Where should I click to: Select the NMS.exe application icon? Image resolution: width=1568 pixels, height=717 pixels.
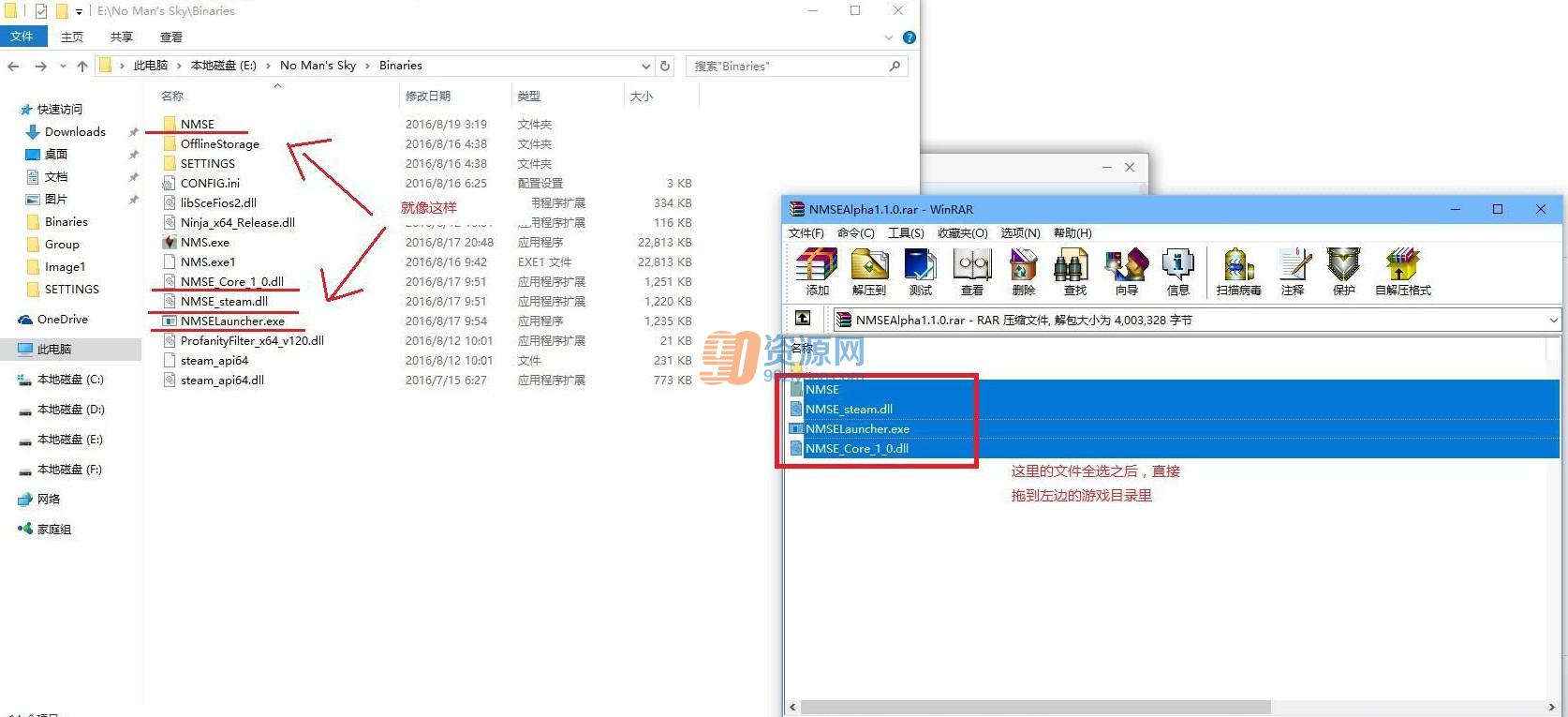[170, 242]
